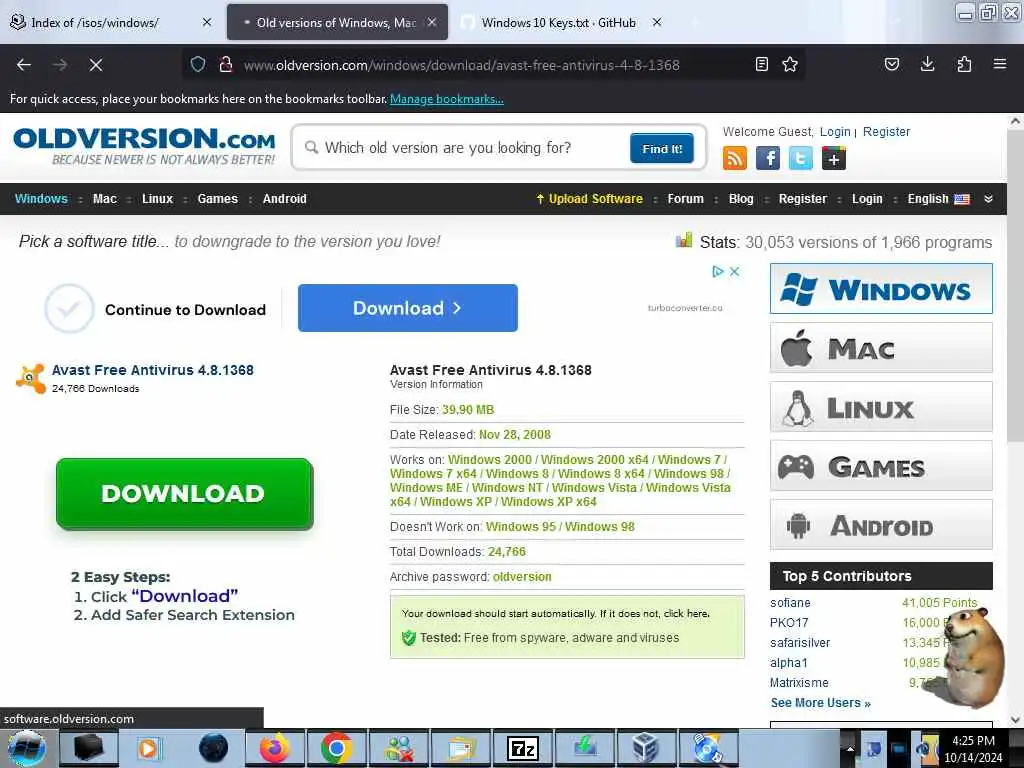Open the Blog menu item

tap(741, 199)
